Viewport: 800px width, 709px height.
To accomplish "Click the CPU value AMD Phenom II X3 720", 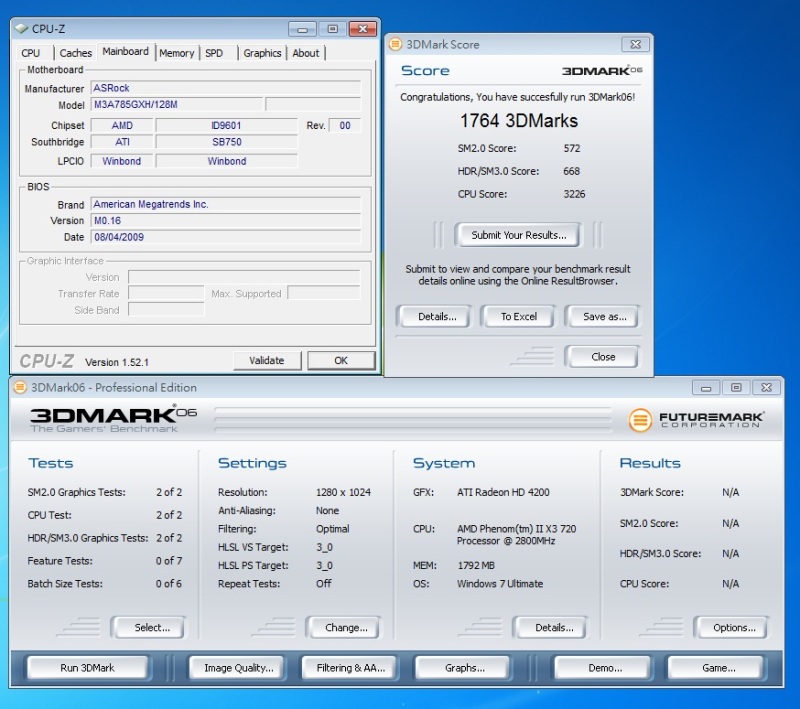I will click(x=516, y=535).
